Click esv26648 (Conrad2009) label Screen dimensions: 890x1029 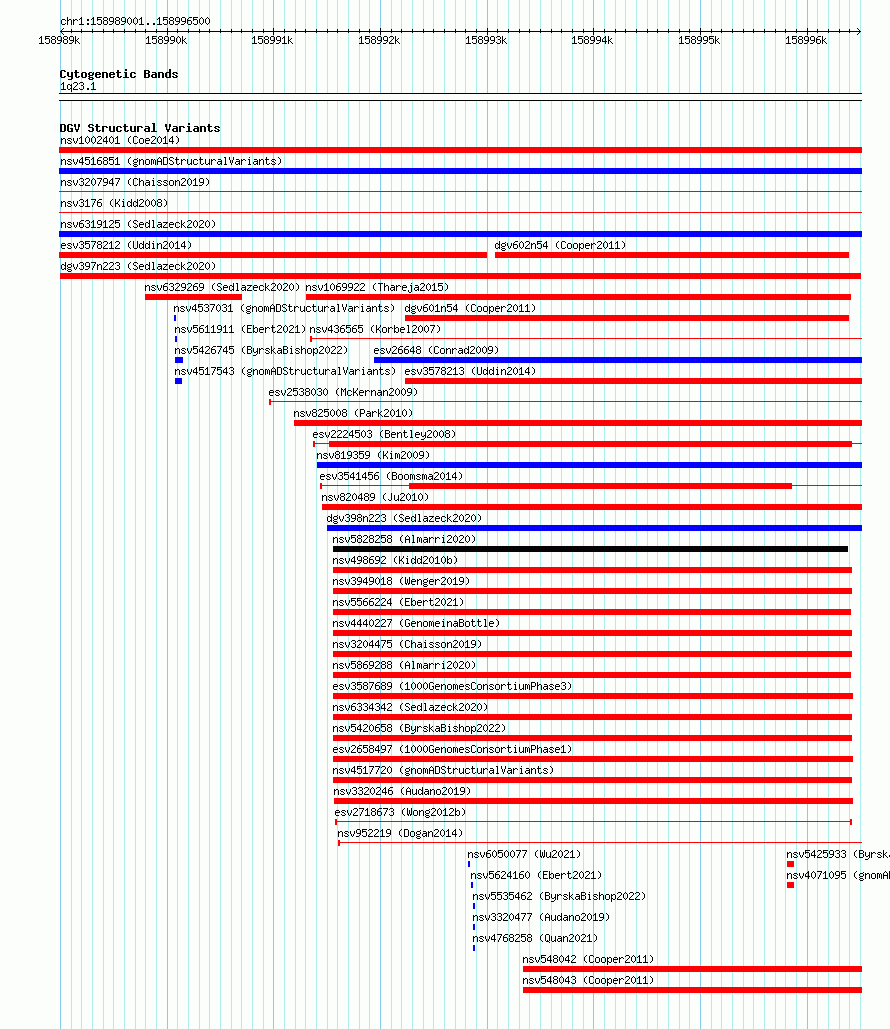point(436,350)
